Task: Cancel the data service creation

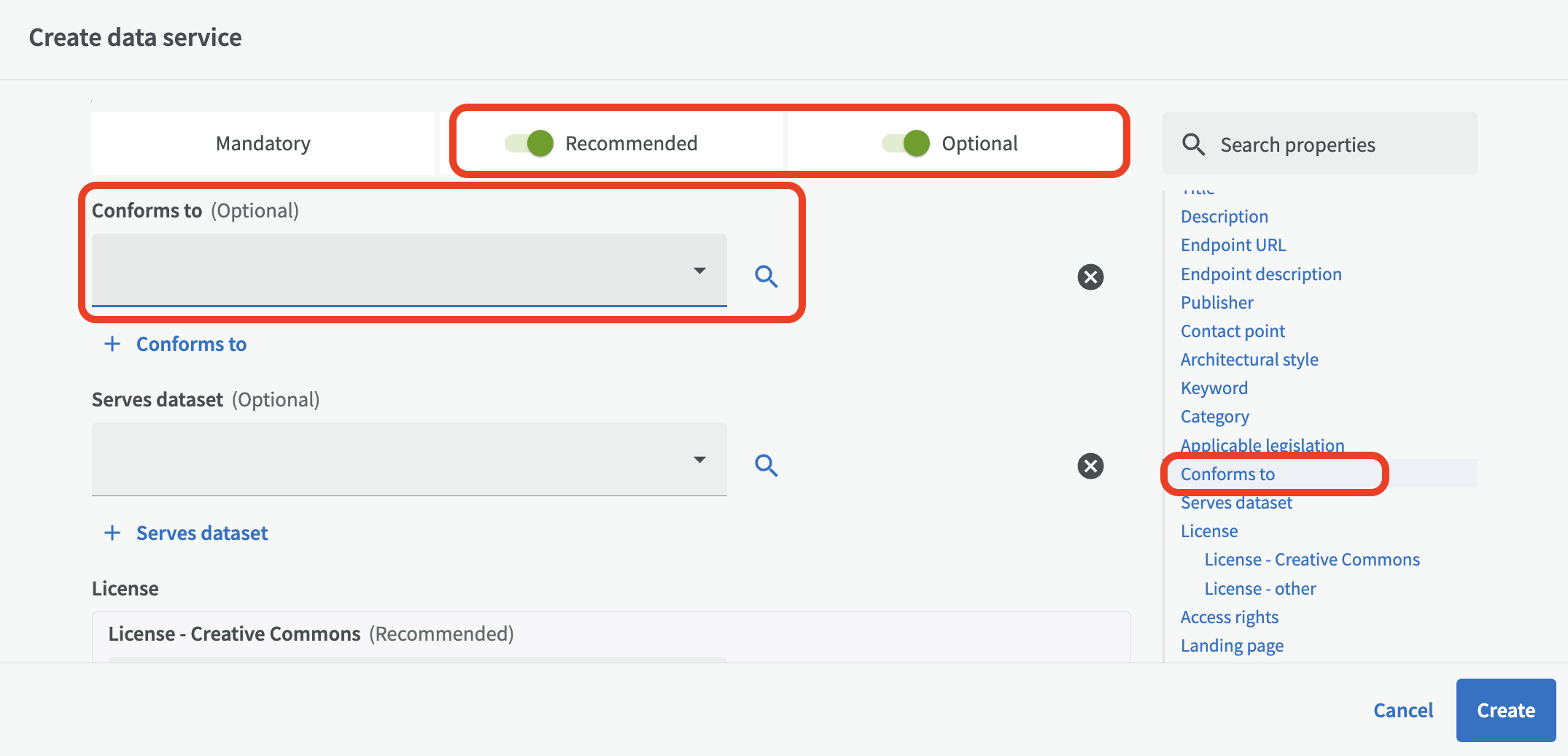Action: click(x=1402, y=710)
